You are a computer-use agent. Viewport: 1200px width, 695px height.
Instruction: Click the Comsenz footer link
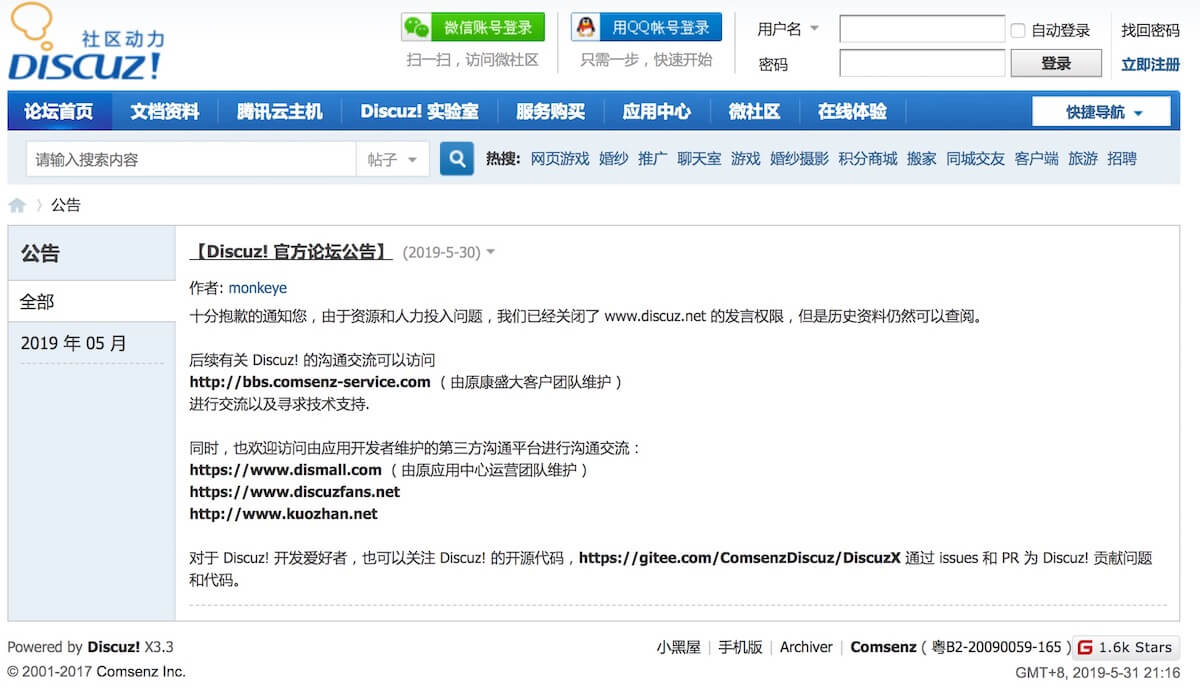883,647
